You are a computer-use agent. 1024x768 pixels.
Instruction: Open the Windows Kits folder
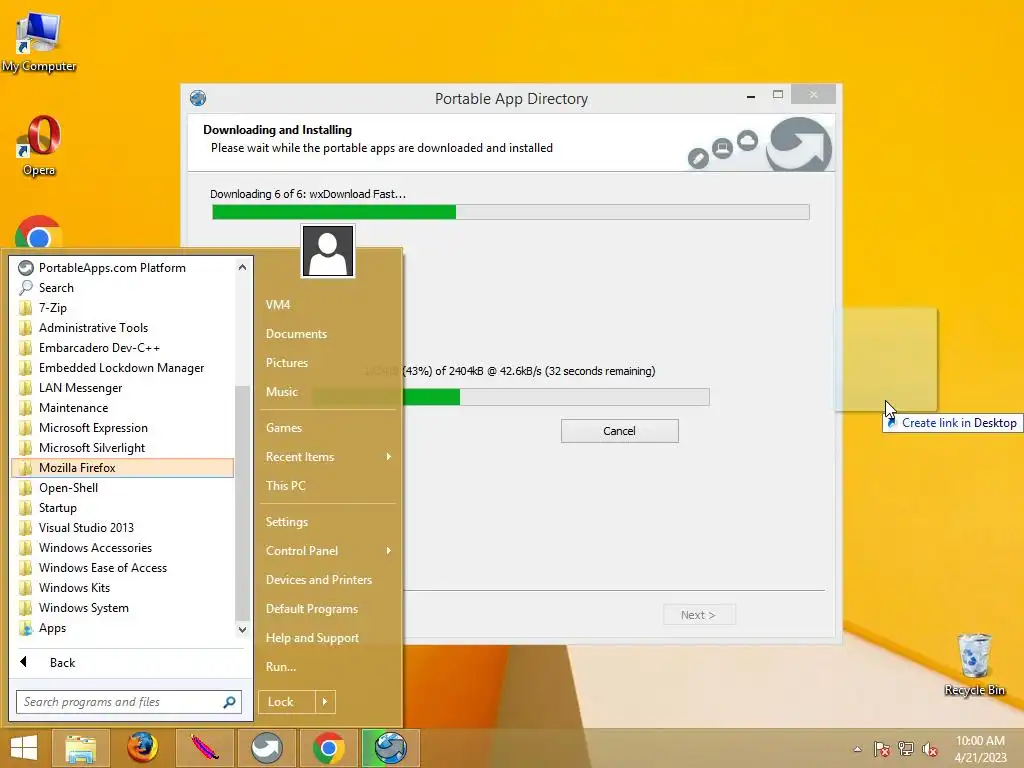pos(123,588)
